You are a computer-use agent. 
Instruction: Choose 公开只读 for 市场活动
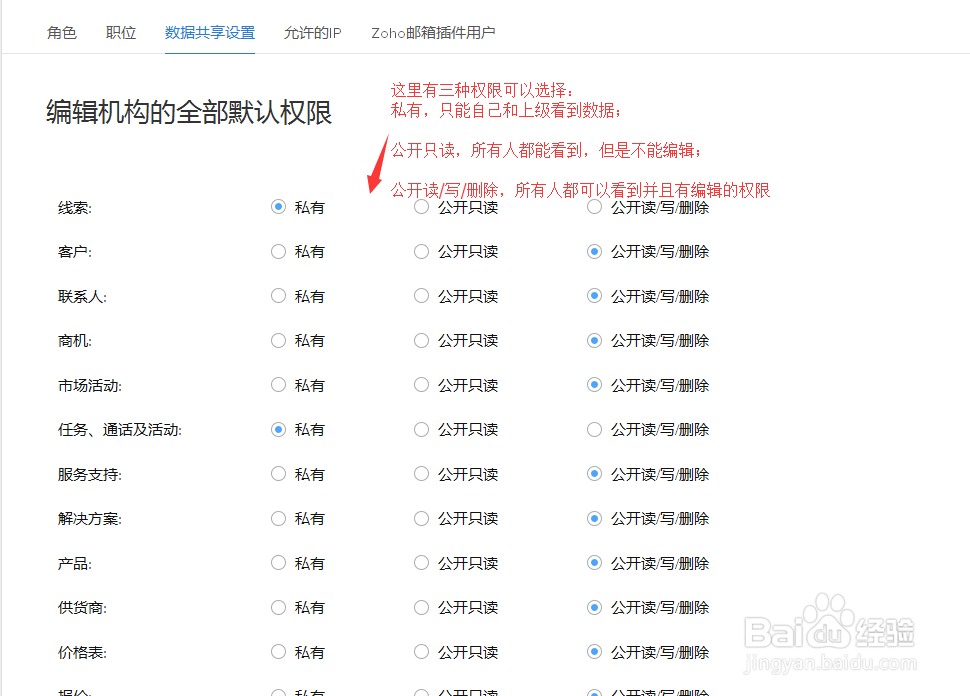[x=422, y=385]
